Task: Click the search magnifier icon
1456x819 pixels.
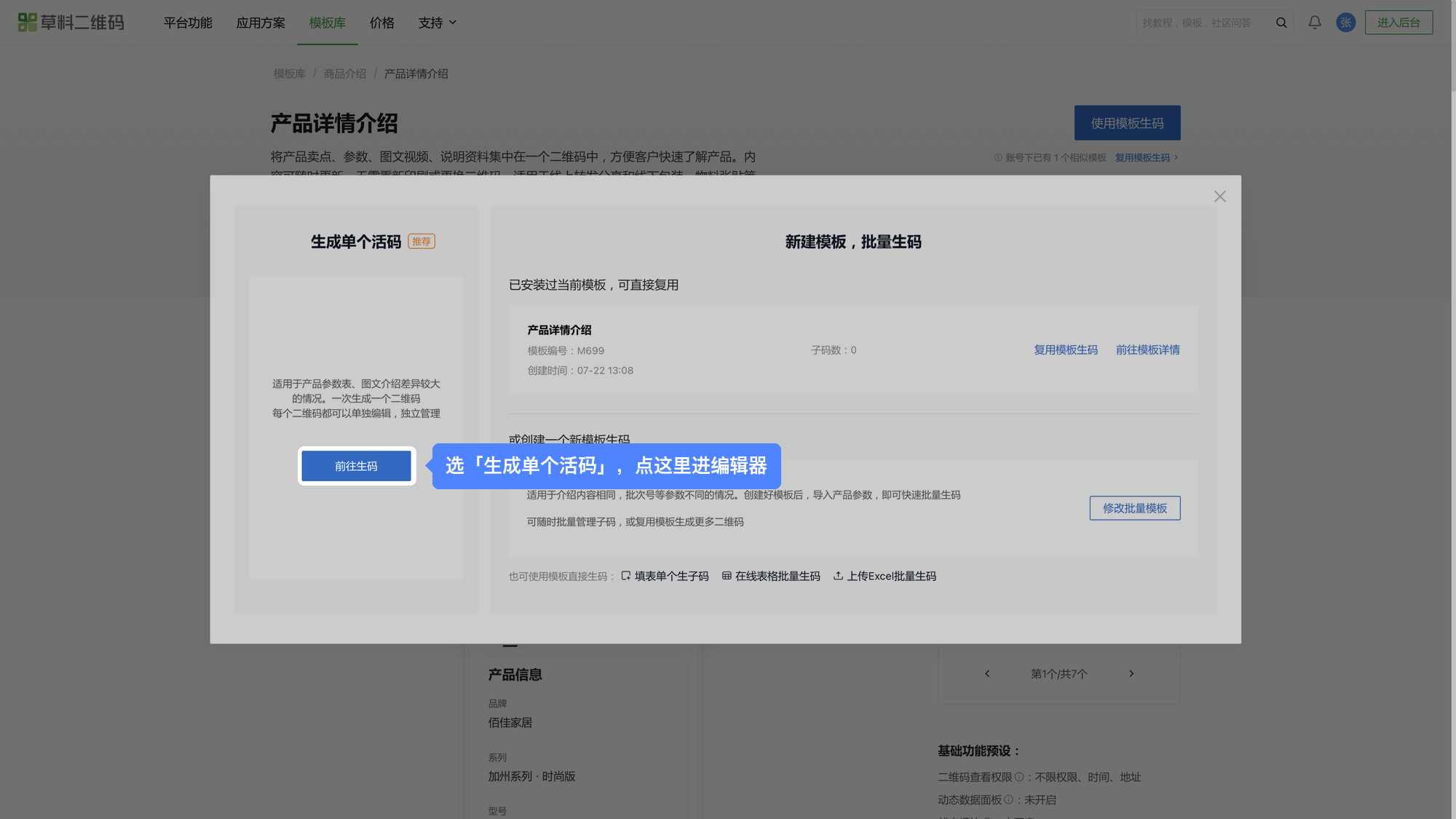Action: tap(1281, 23)
